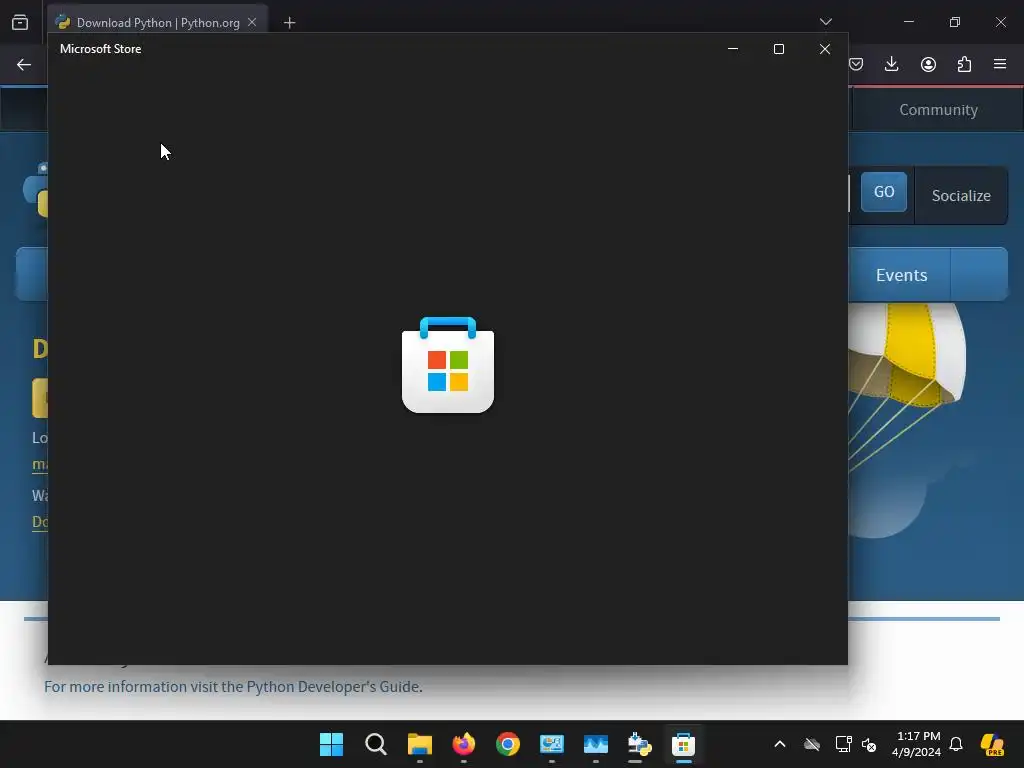1024x768 pixels.
Task: Open the Firefox account menu
Action: [x=928, y=64]
